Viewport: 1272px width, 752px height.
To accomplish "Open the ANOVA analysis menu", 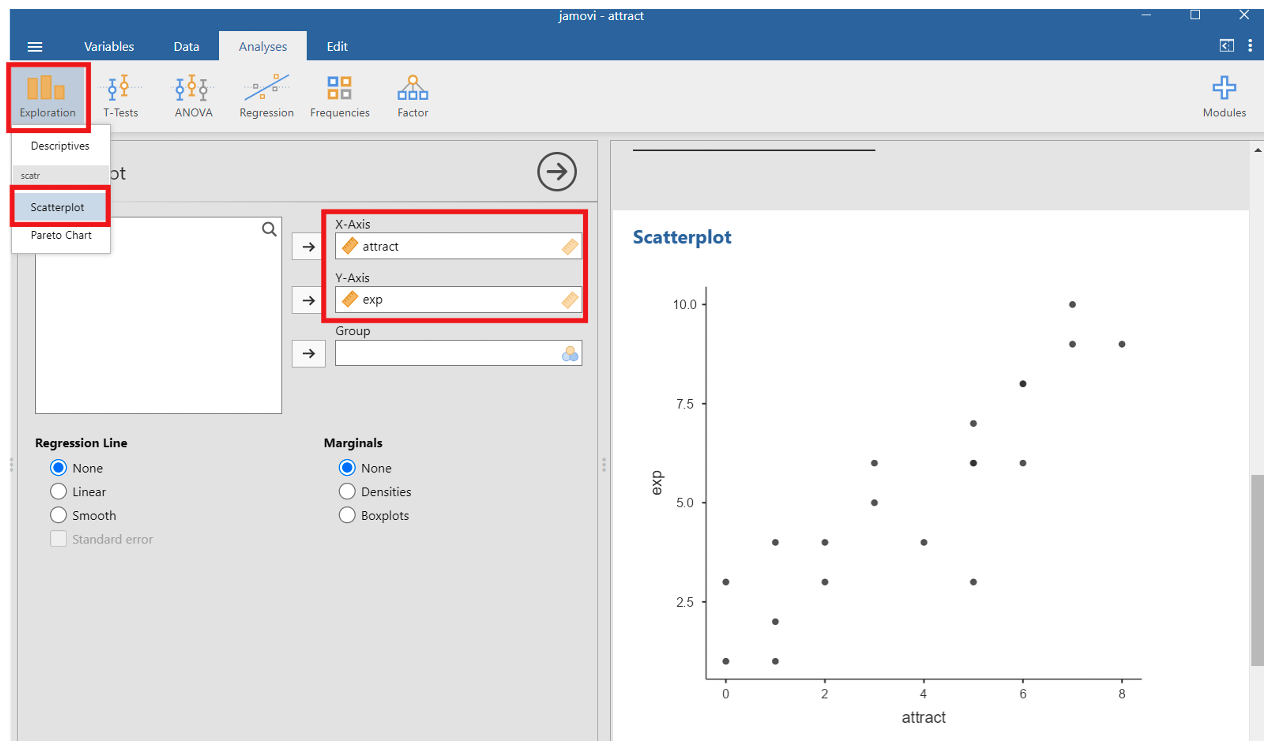I will tap(192, 96).
